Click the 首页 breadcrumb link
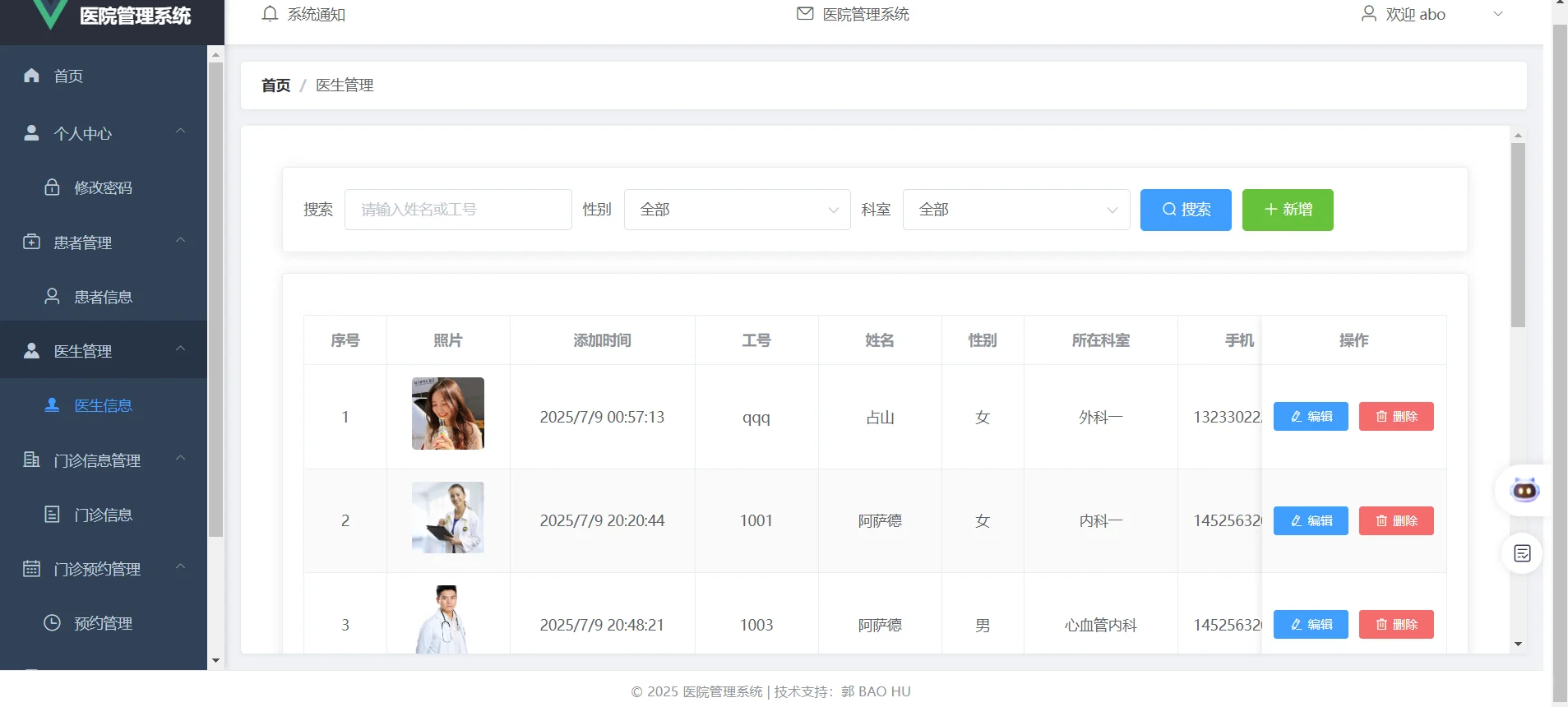 [x=276, y=85]
